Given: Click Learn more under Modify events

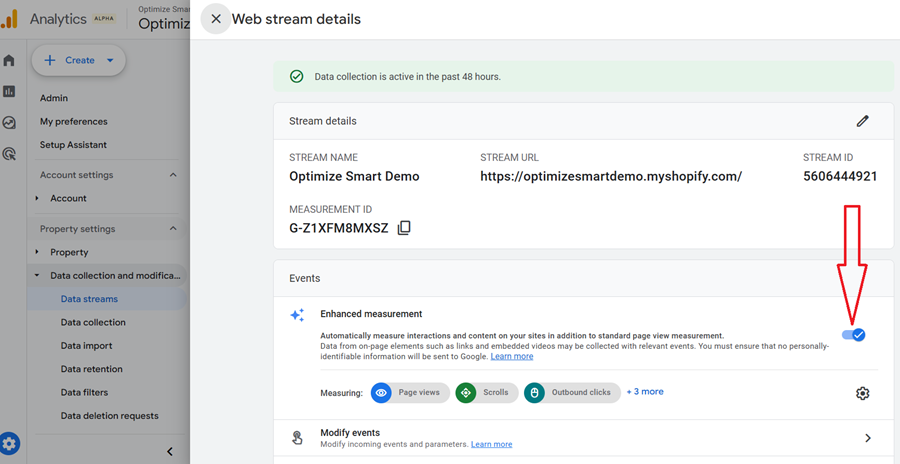Looking at the screenshot, I should pyautogui.click(x=491, y=444).
